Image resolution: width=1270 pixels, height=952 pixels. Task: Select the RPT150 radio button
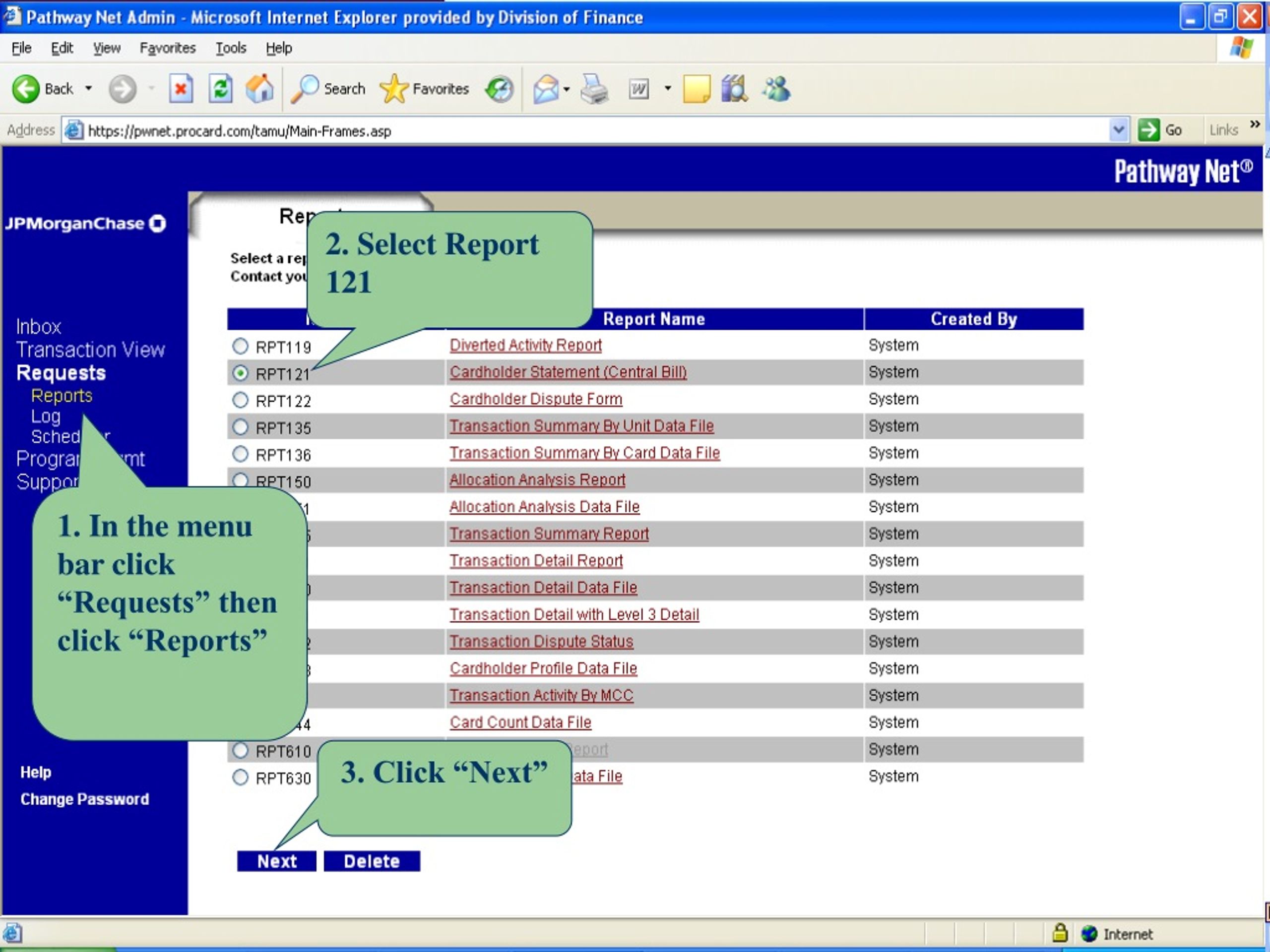pyautogui.click(x=240, y=480)
